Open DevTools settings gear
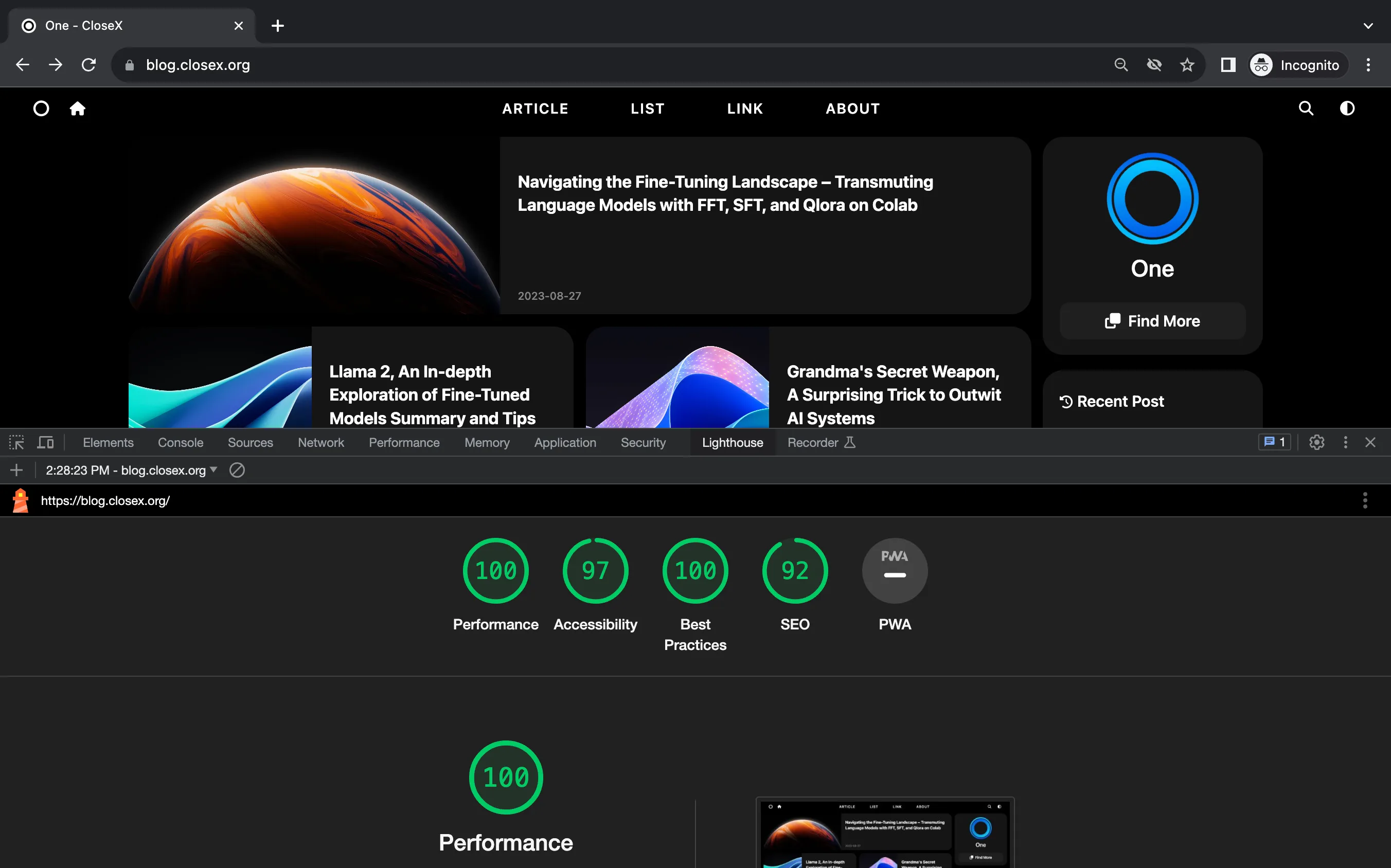Screen dimensions: 1391x868 tap(1316, 443)
